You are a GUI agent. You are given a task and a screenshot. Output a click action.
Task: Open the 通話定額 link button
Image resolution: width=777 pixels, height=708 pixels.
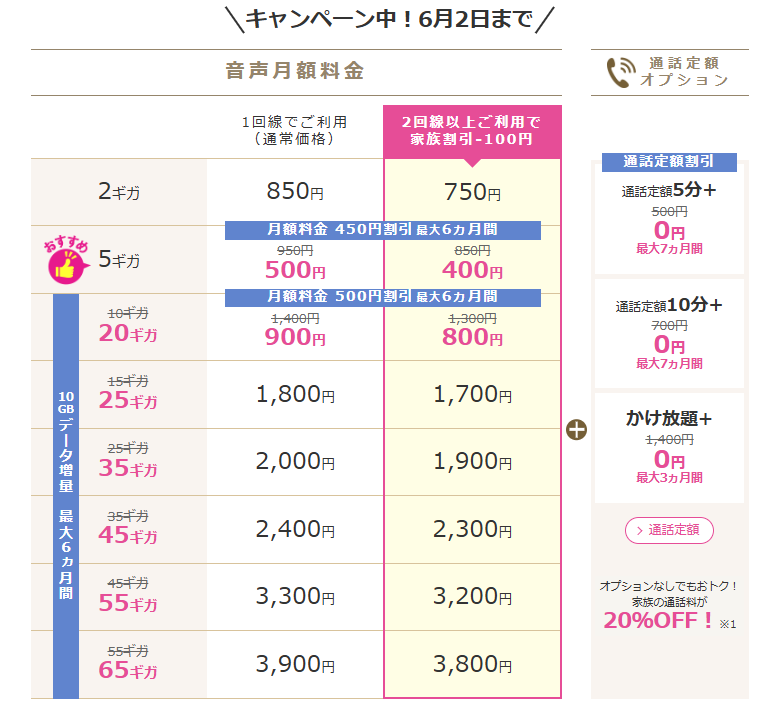669,530
